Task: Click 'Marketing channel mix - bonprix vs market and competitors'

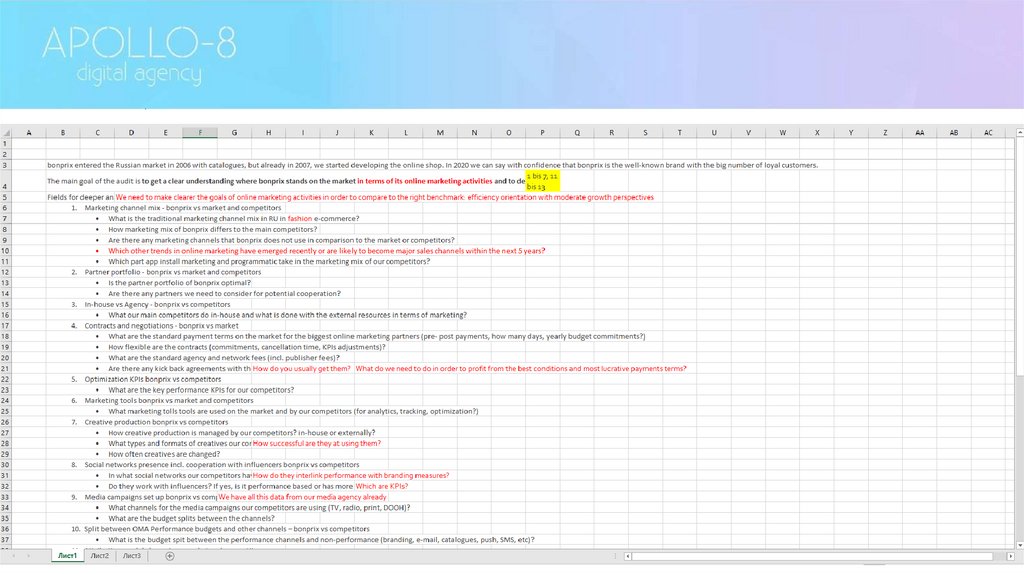Action: tap(183, 208)
